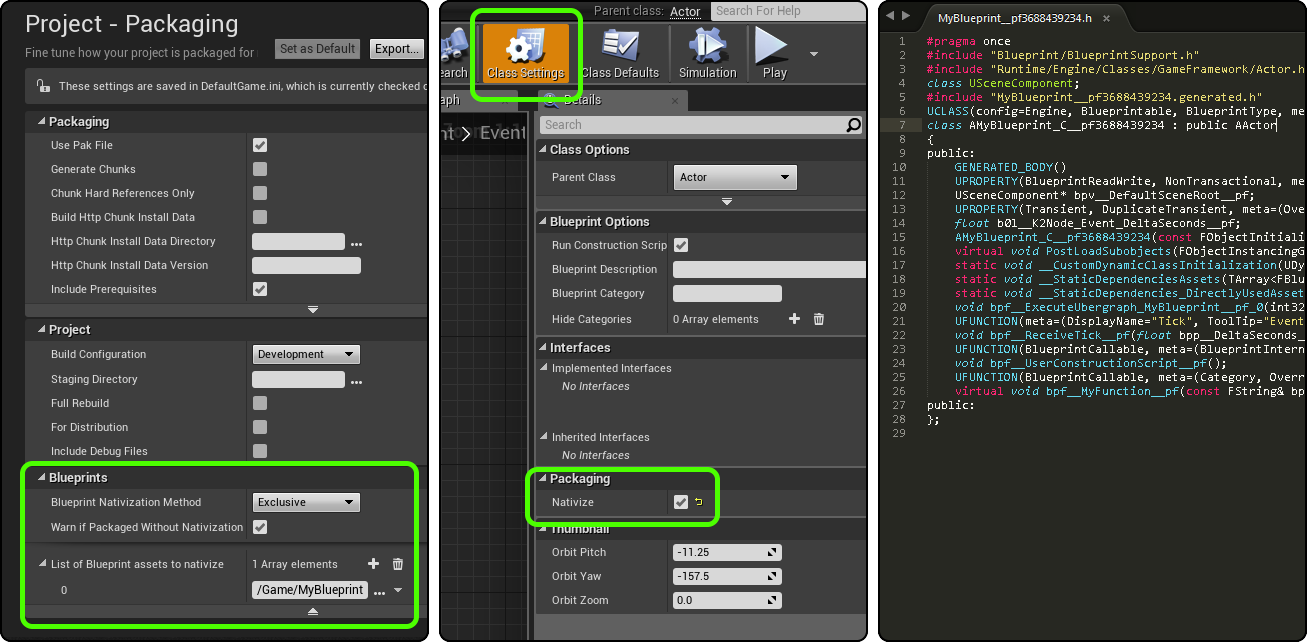Viewport: 1307px width, 642px height.
Task: Collapse Inherited Interfaces group
Action: tap(545, 437)
